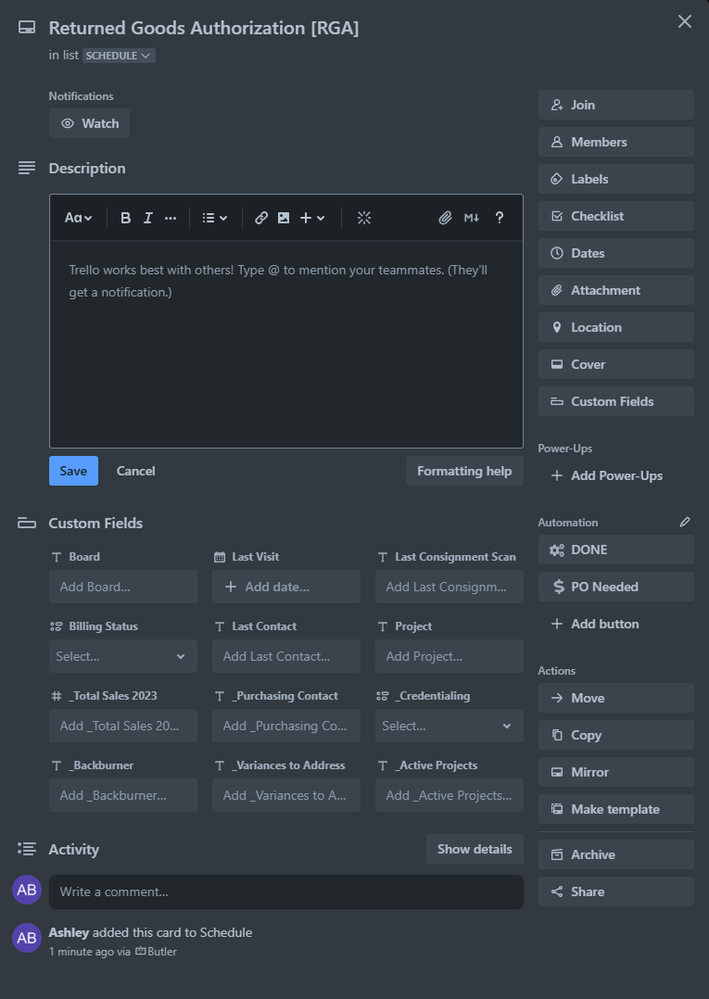Click Copy action
This screenshot has width=709, height=999.
click(616, 735)
